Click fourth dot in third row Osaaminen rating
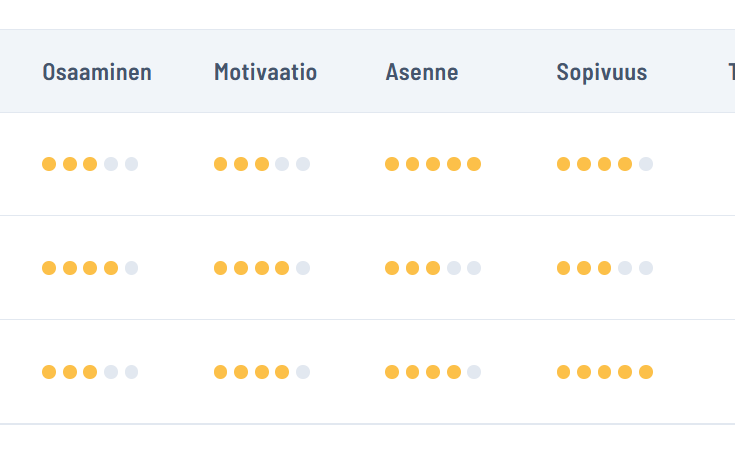735x461 pixels. pos(111,372)
